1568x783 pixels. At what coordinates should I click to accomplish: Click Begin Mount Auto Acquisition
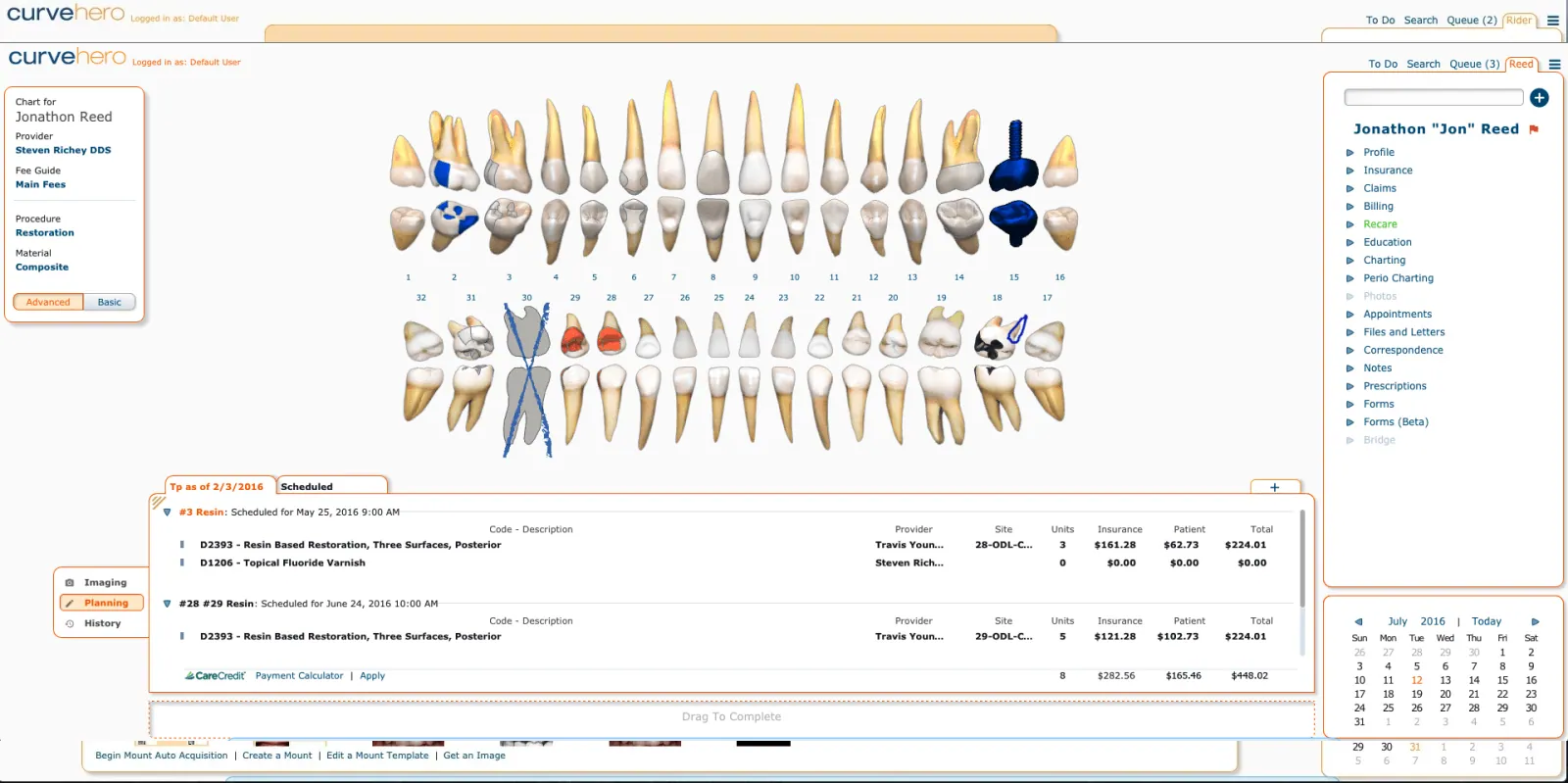tap(161, 756)
